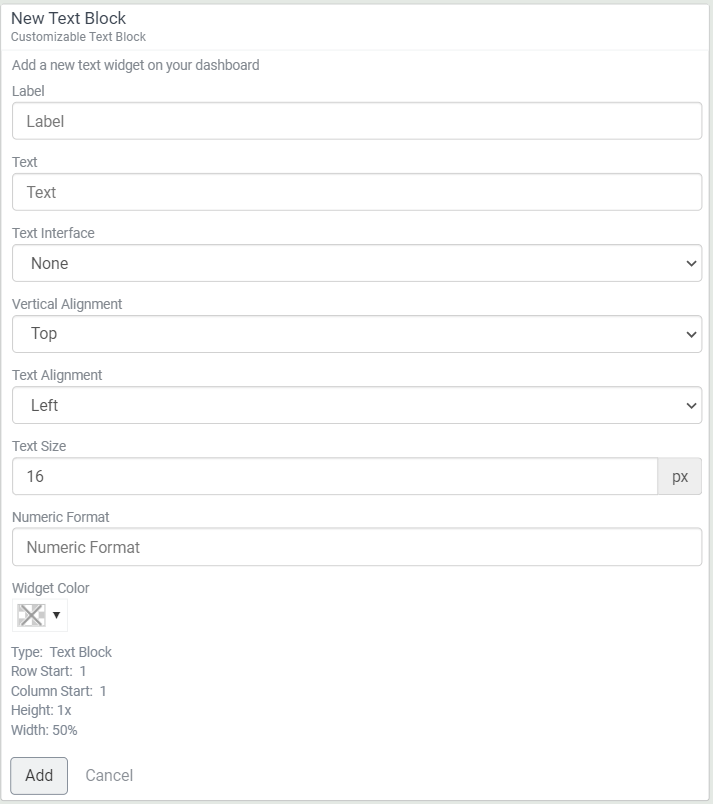Focus the Label input field
713x804 pixels.
click(357, 121)
